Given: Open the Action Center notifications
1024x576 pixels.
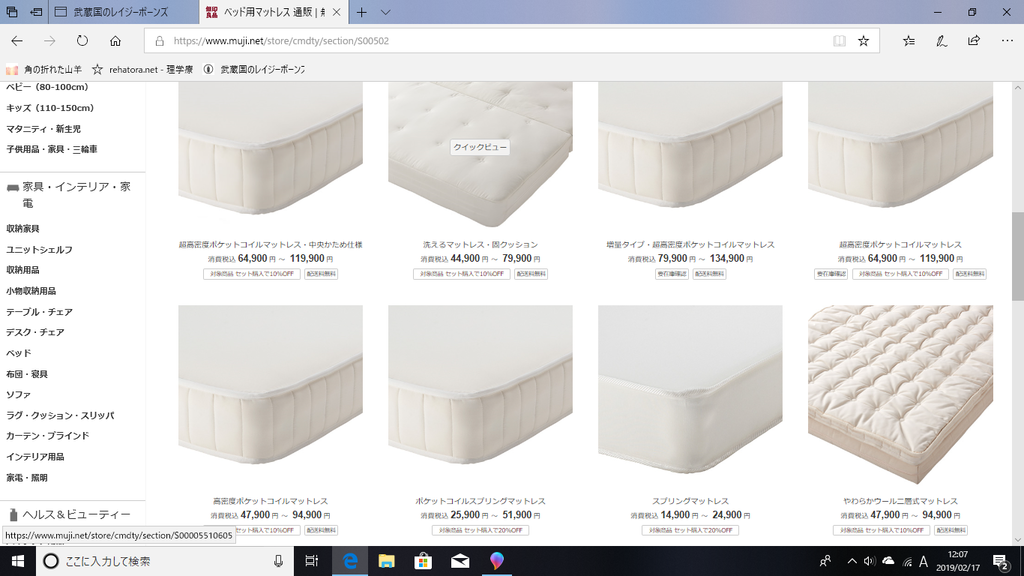Looking at the screenshot, I should pyautogui.click(x=1000, y=561).
